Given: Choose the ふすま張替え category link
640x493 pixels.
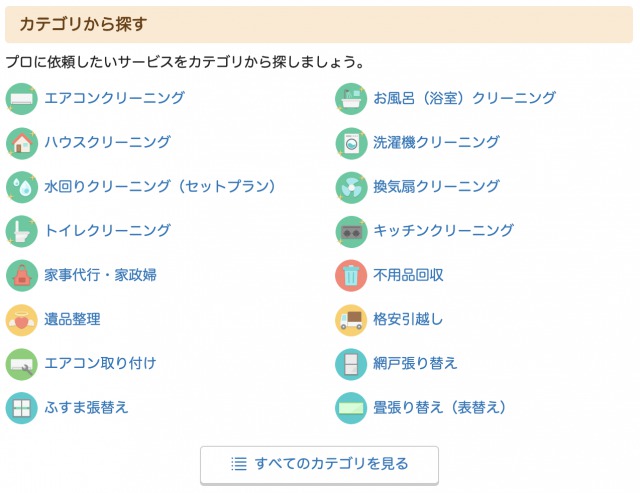Looking at the screenshot, I should 86,407.
